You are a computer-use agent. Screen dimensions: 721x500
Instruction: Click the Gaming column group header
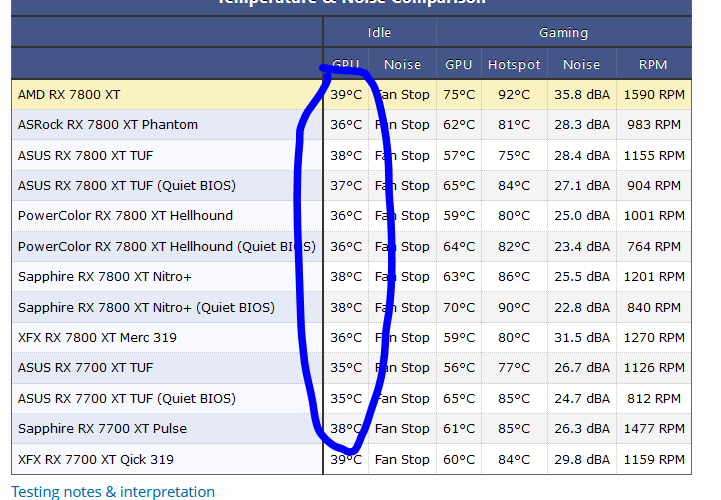click(564, 33)
